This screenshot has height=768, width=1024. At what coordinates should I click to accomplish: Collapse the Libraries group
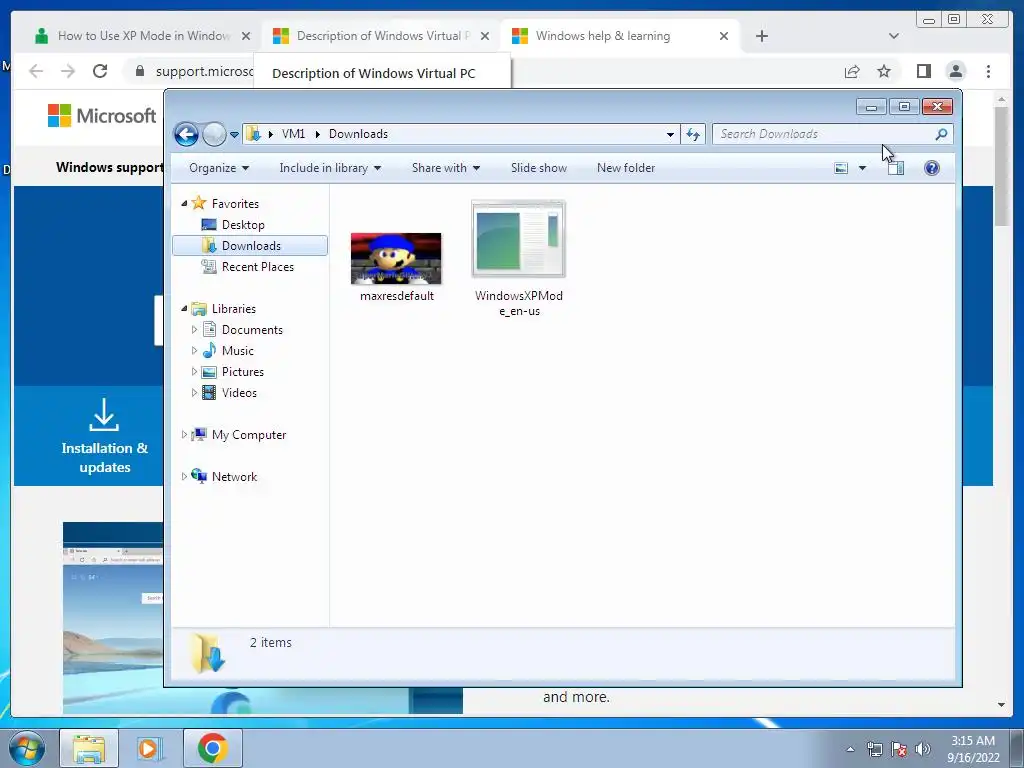pyautogui.click(x=184, y=308)
